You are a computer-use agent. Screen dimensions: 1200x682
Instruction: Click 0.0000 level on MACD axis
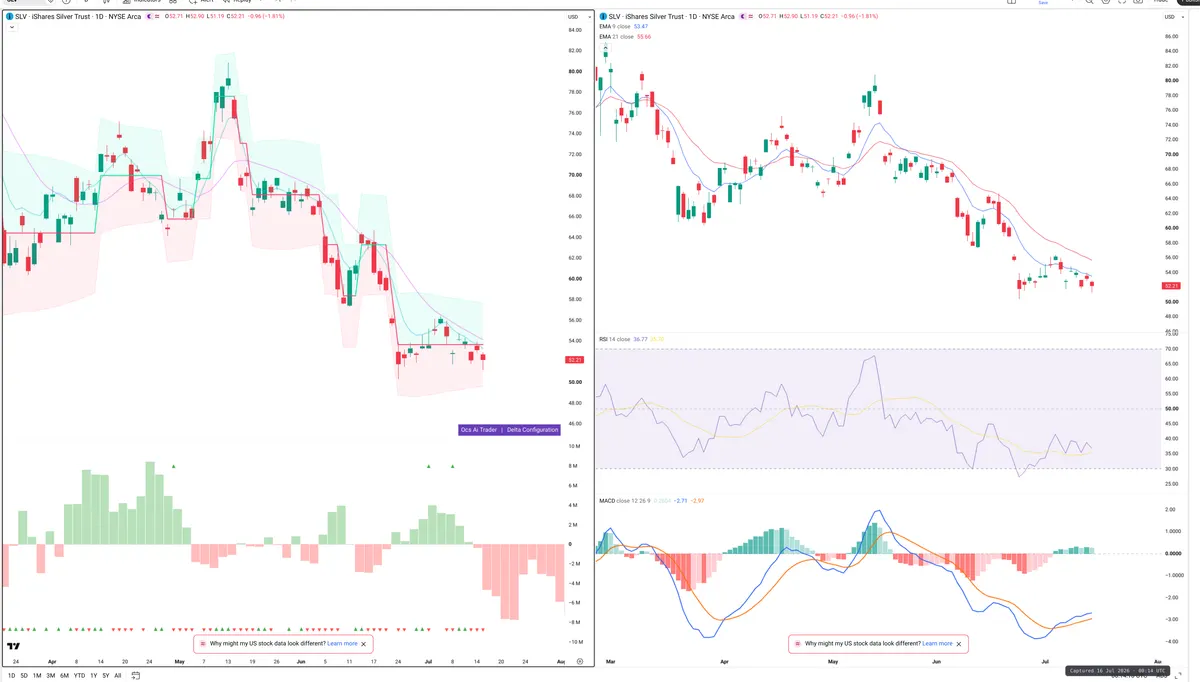point(1172,553)
